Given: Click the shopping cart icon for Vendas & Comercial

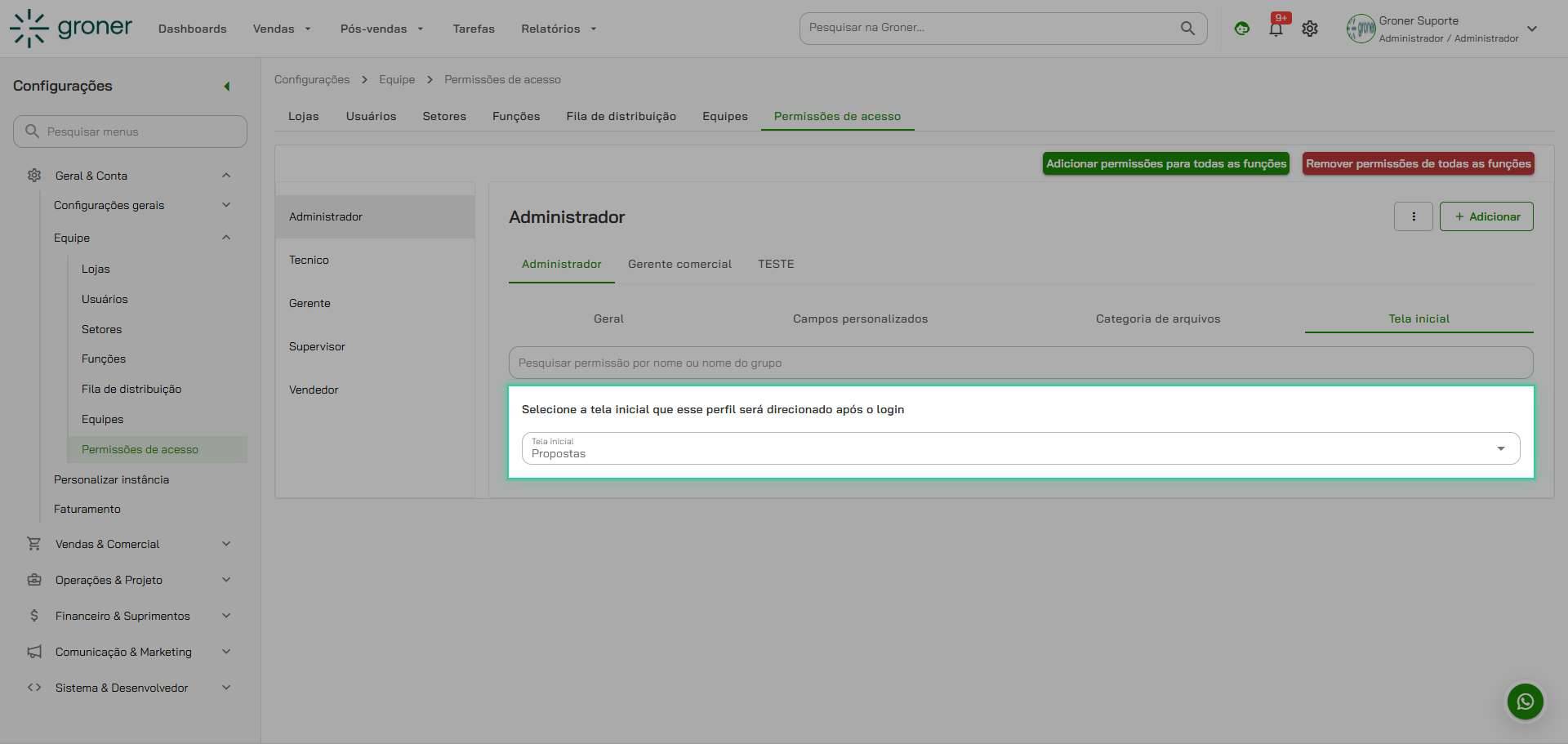Looking at the screenshot, I should pos(33,543).
